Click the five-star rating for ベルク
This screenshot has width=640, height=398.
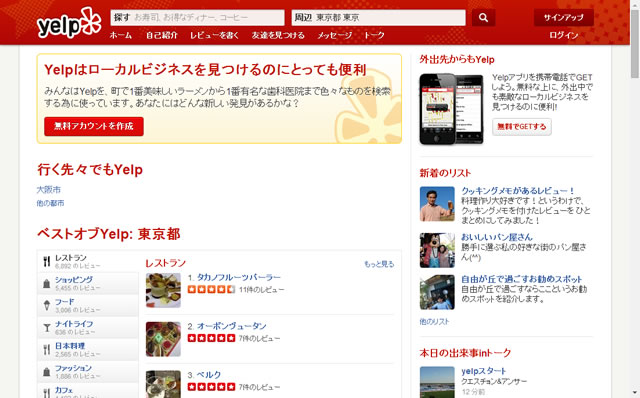click(x=211, y=387)
